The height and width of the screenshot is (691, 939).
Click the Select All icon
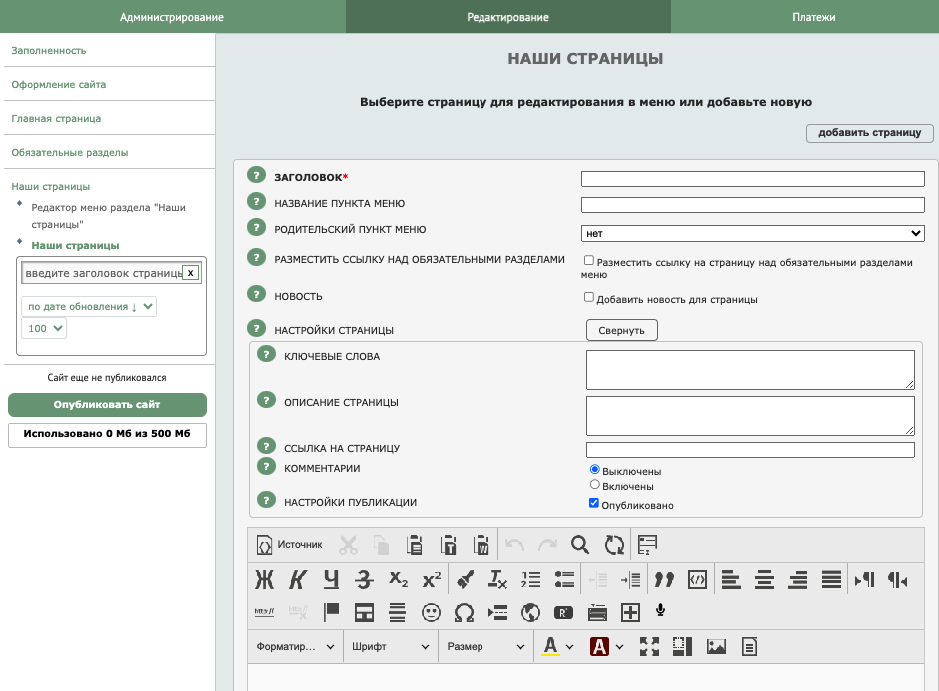[647, 544]
